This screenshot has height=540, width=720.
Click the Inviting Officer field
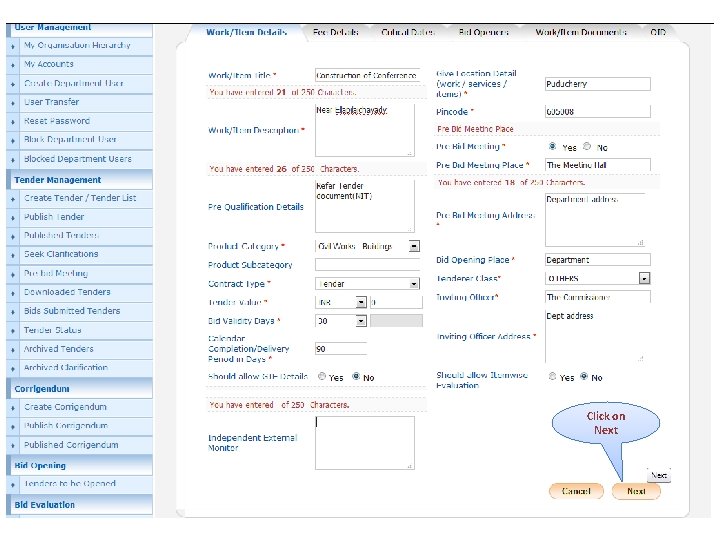597,297
